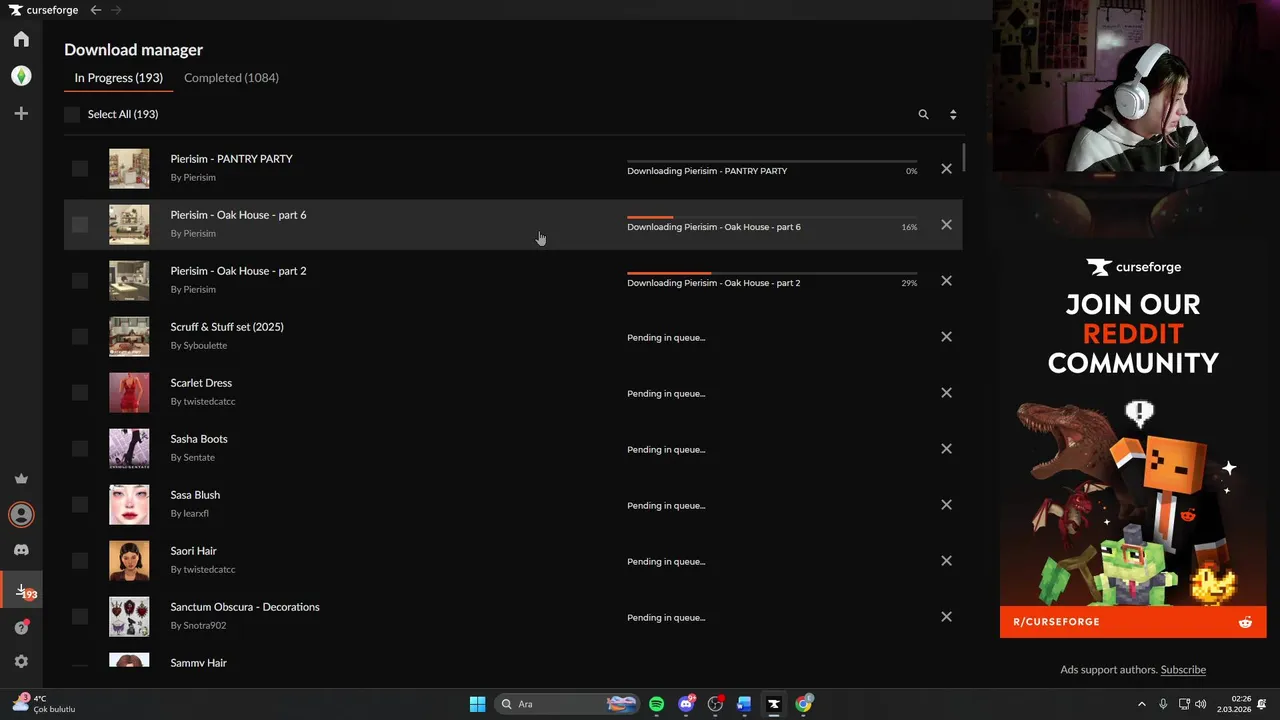This screenshot has width=1280, height=720.
Task: Tick checkbox for Saori Hair
Action: tap(80, 561)
